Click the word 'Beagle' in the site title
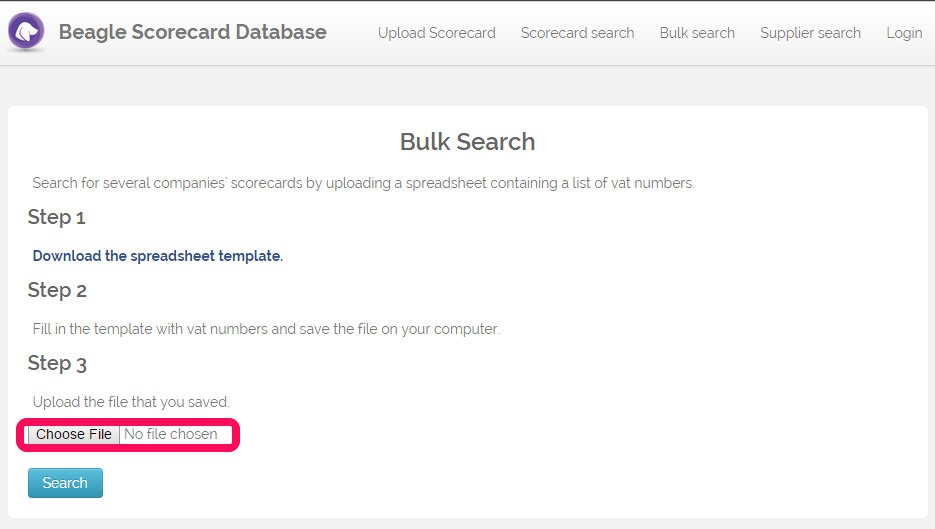This screenshot has height=529, width=935. tap(92, 32)
